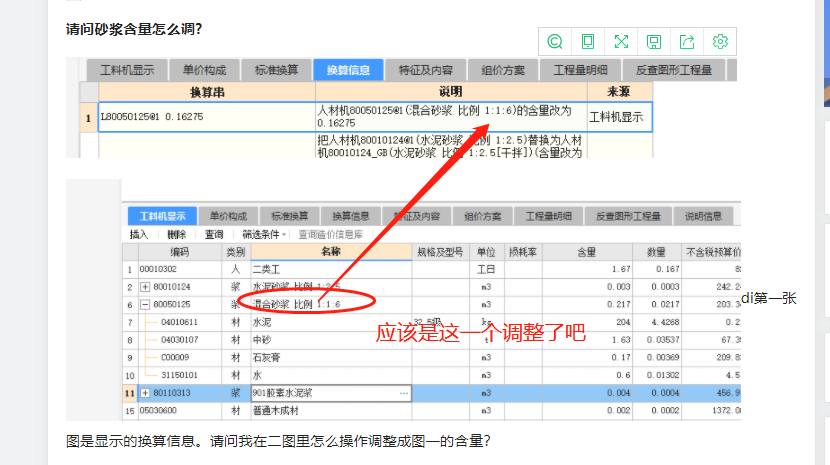
Task: Open 单价构成 tab in top panel
Action: (204, 70)
